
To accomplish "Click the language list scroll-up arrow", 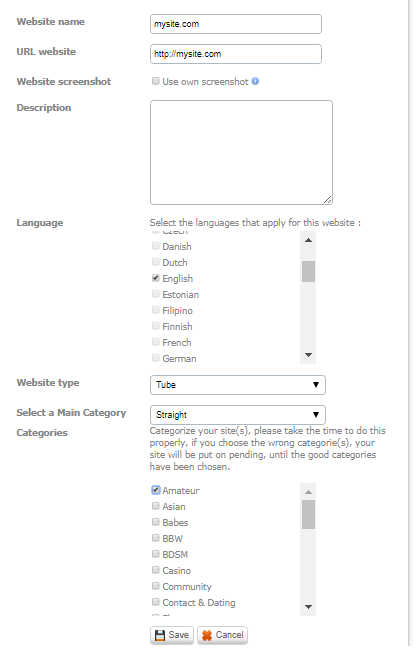I will click(308, 240).
